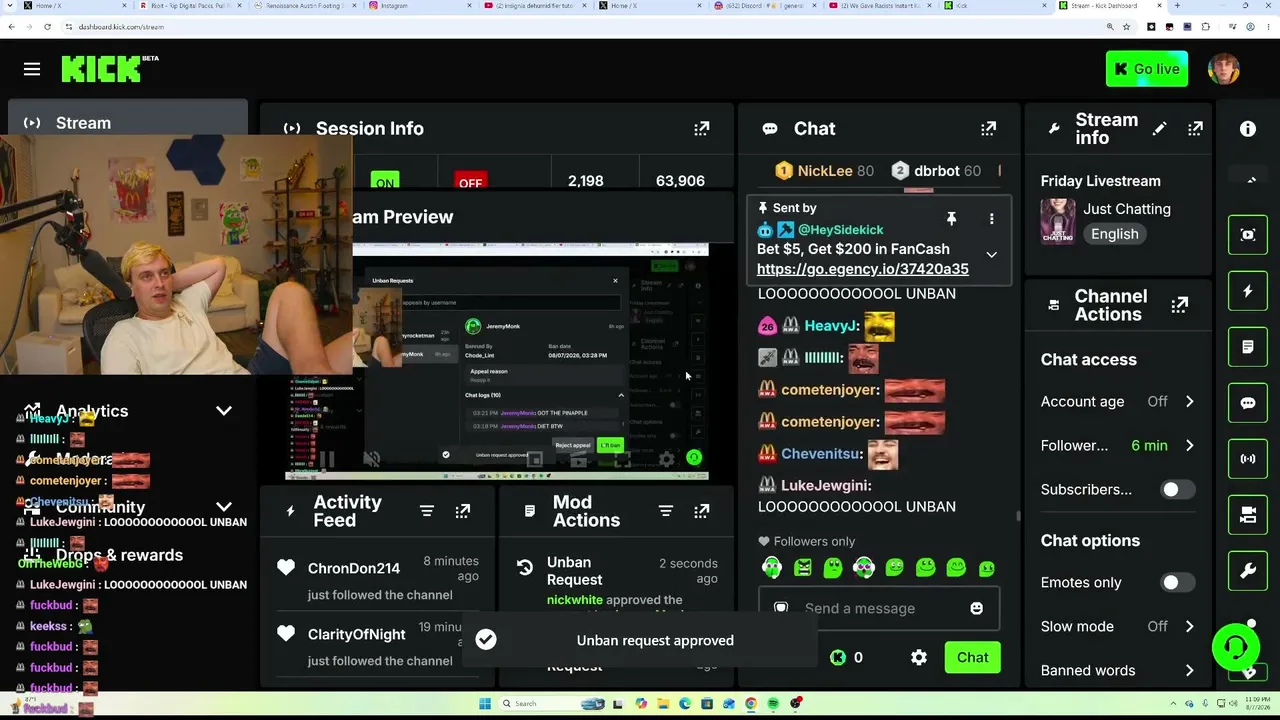Open the wrench sidebar shortcut
This screenshot has height=720, width=1280.
click(1248, 571)
